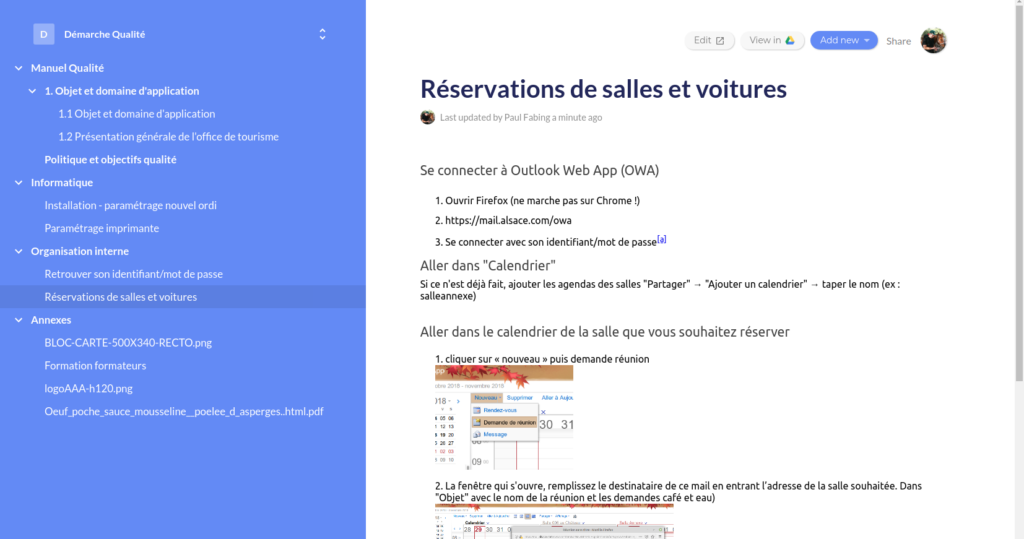
Task: Open Paramétrage imprimante page
Action: [x=102, y=228]
